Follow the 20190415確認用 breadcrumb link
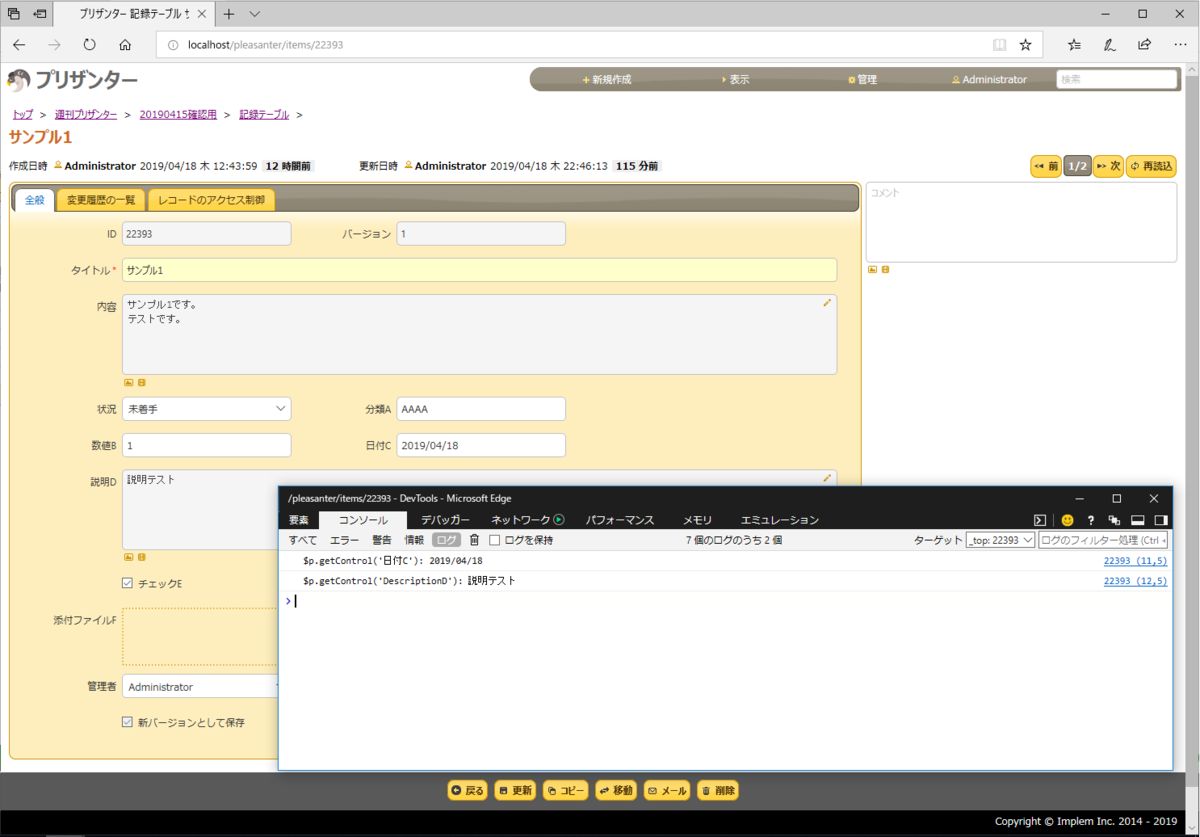 (x=178, y=115)
